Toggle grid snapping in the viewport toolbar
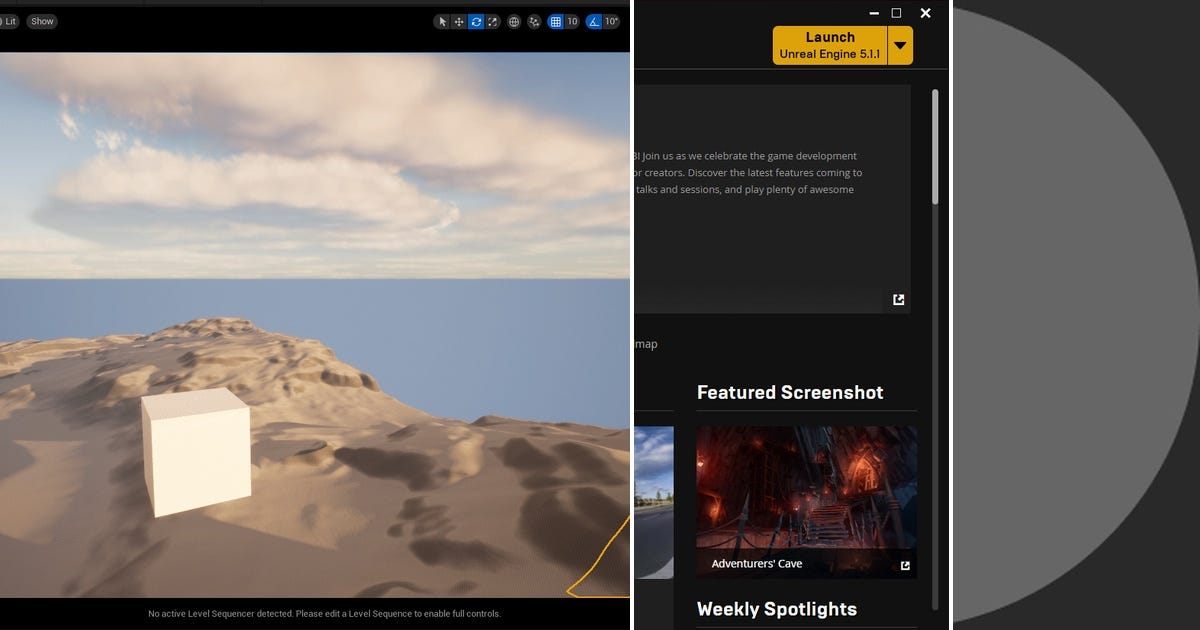 (556, 21)
